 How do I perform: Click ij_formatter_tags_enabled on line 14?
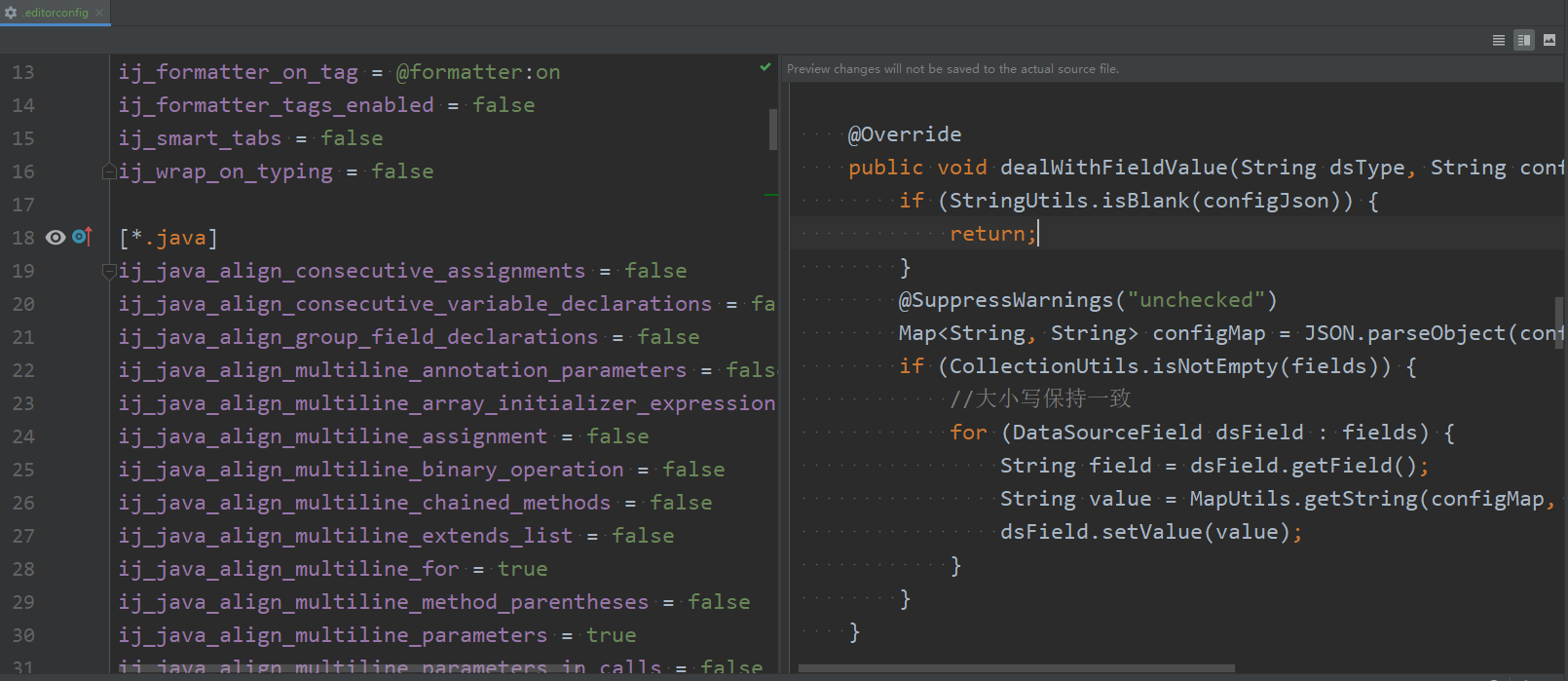pos(277,105)
